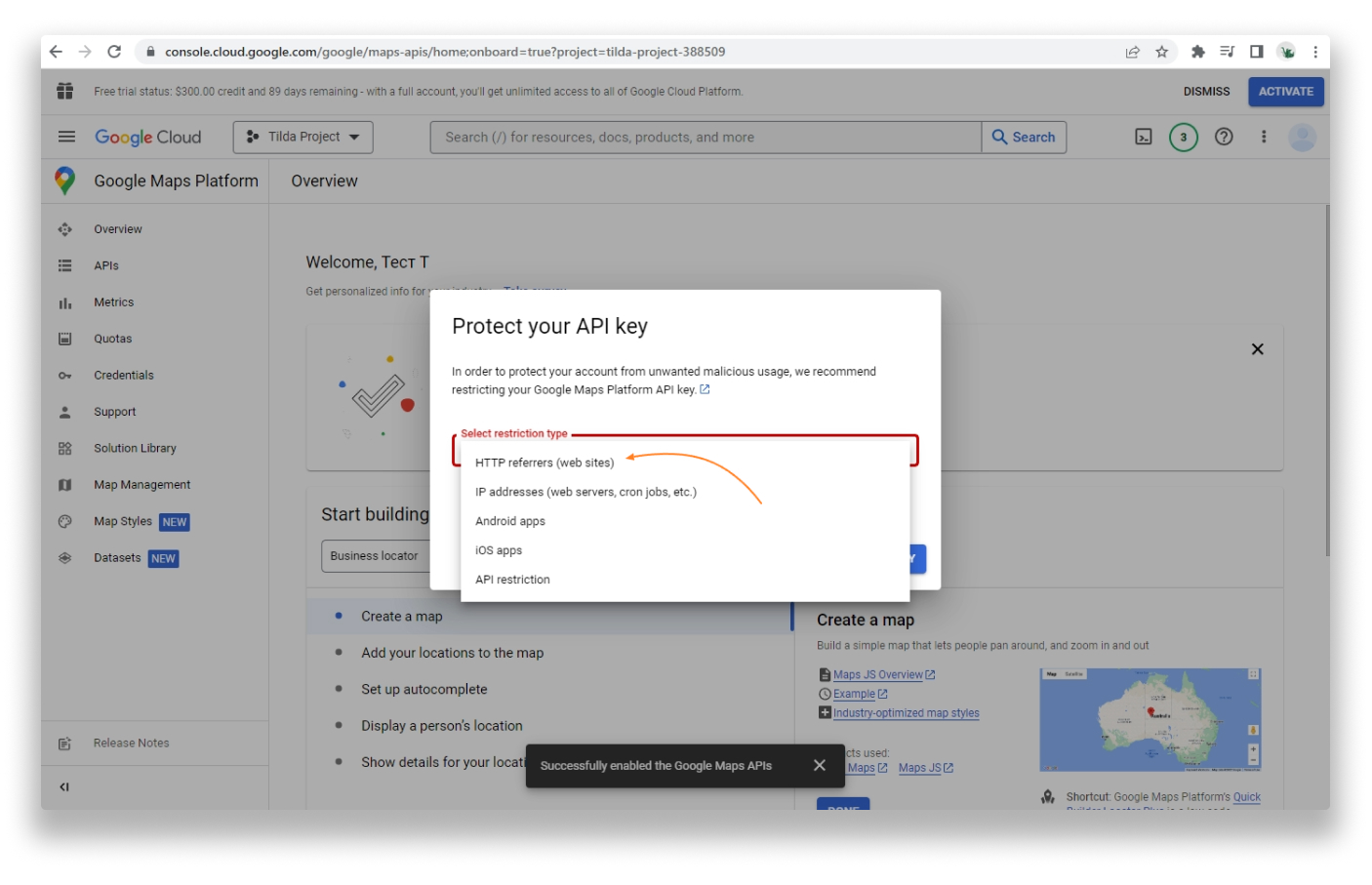Click the search resources input field

tap(706, 137)
